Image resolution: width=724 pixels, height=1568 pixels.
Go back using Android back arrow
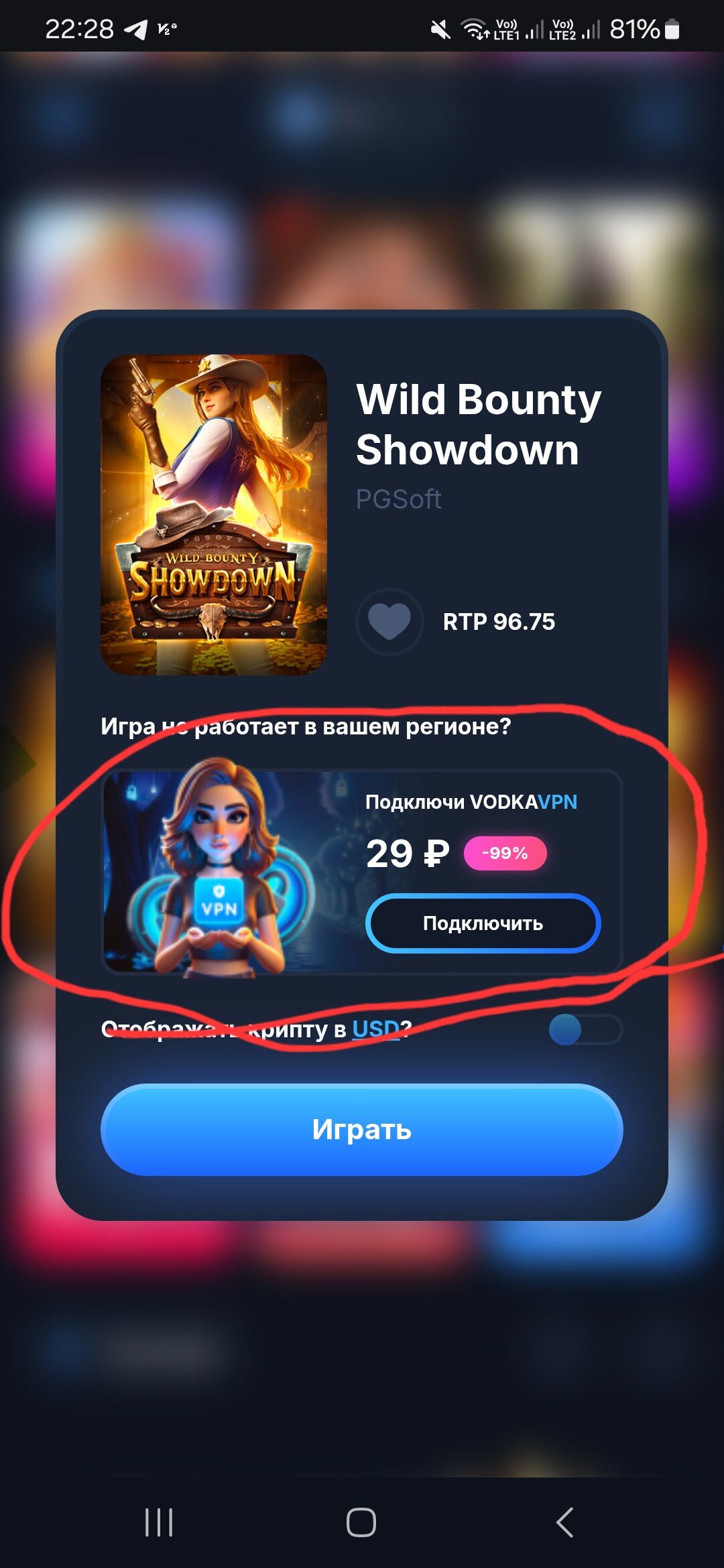pyautogui.click(x=564, y=1522)
